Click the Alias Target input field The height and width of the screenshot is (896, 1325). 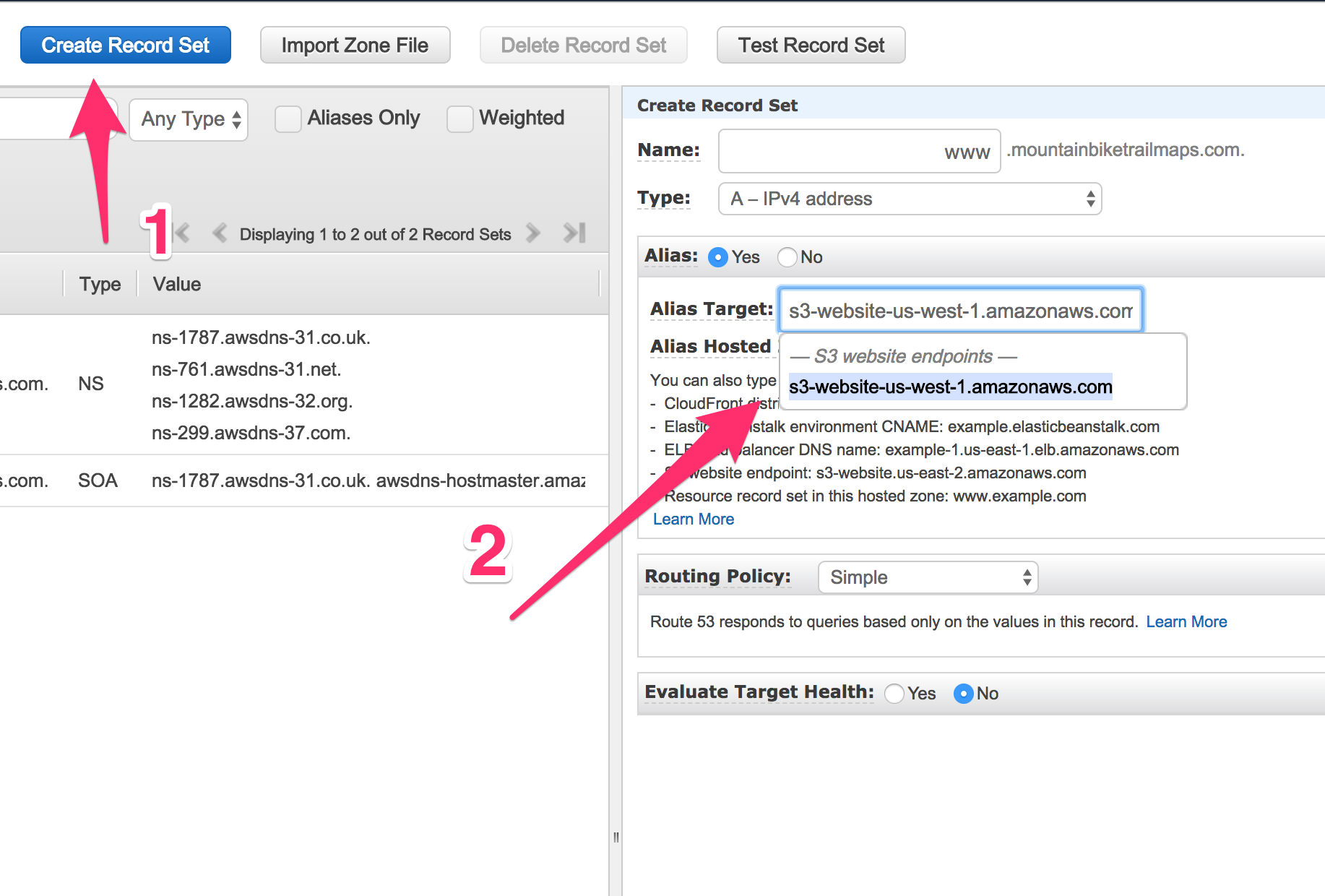[960, 310]
